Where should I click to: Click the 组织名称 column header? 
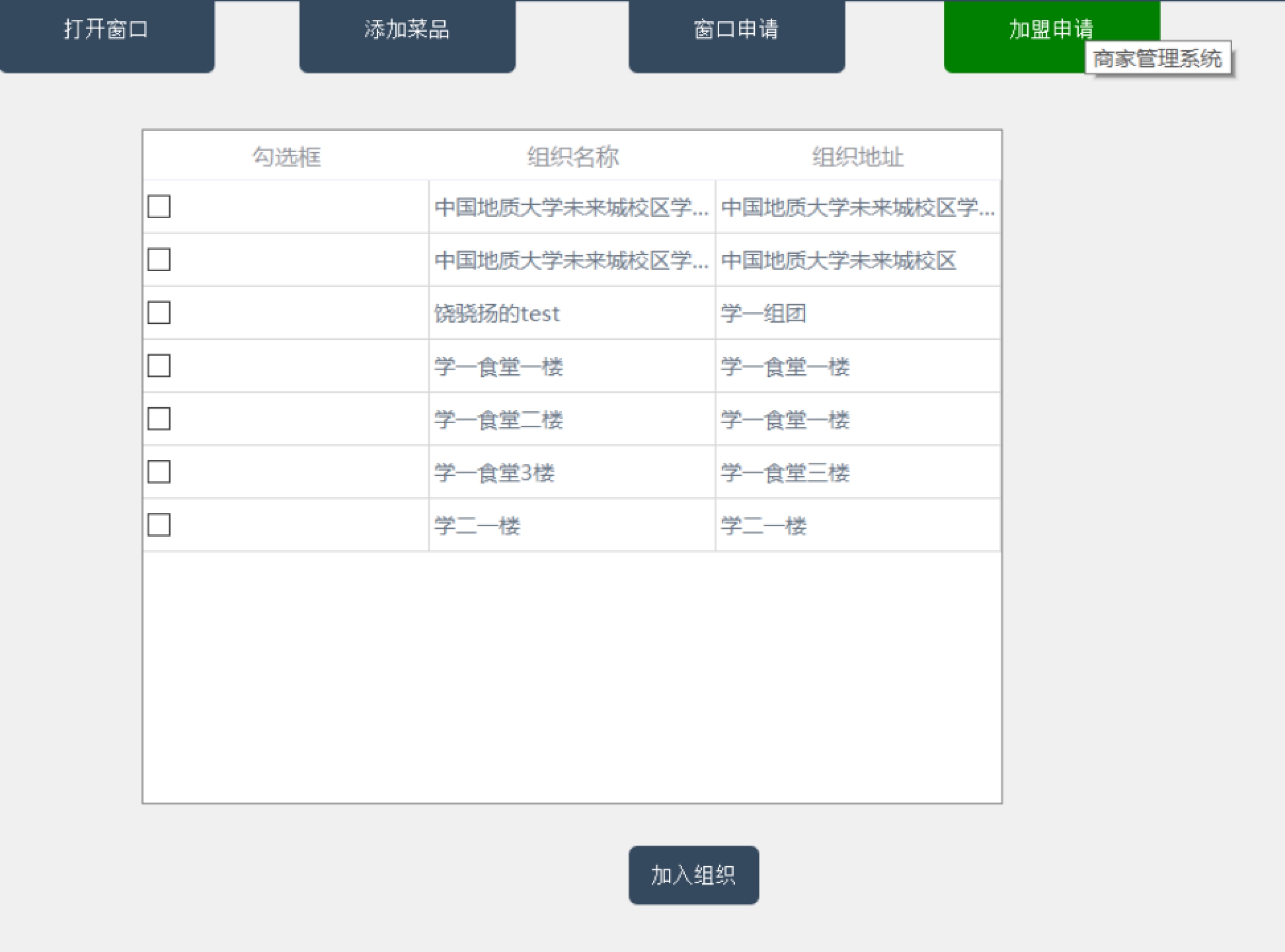pos(572,157)
